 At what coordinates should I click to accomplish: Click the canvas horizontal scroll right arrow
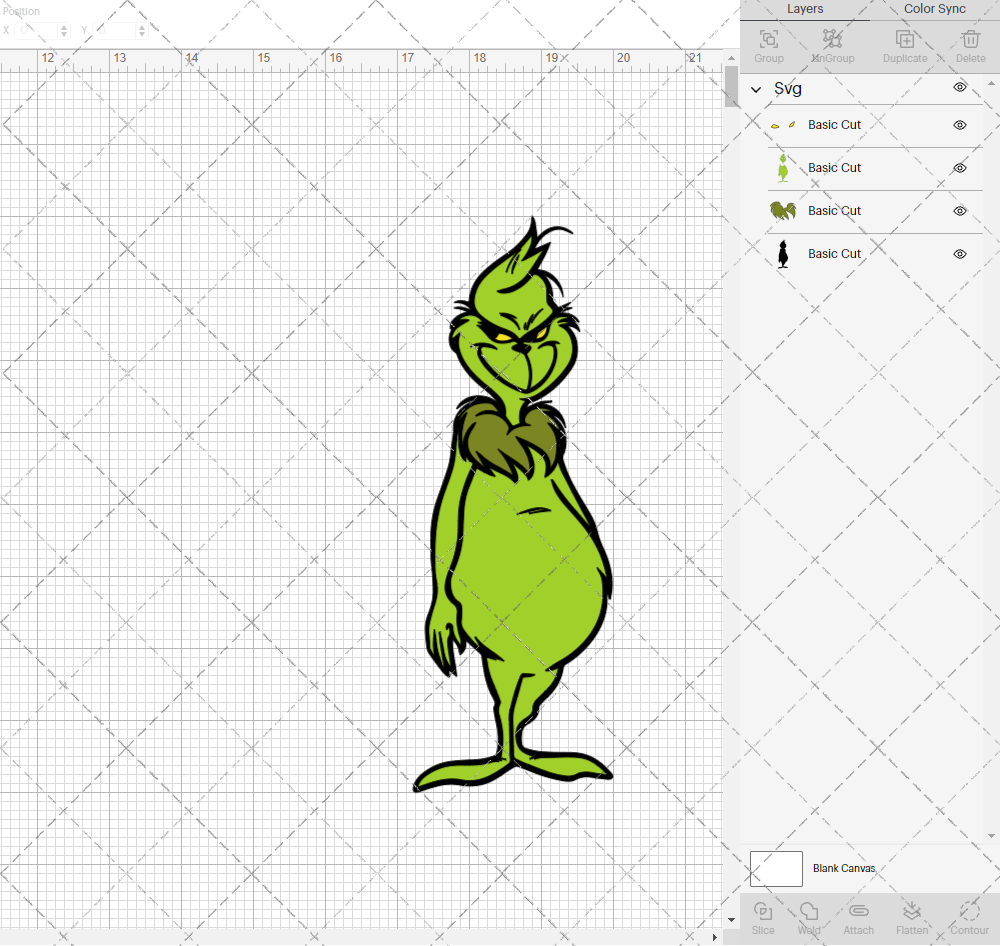tap(715, 937)
